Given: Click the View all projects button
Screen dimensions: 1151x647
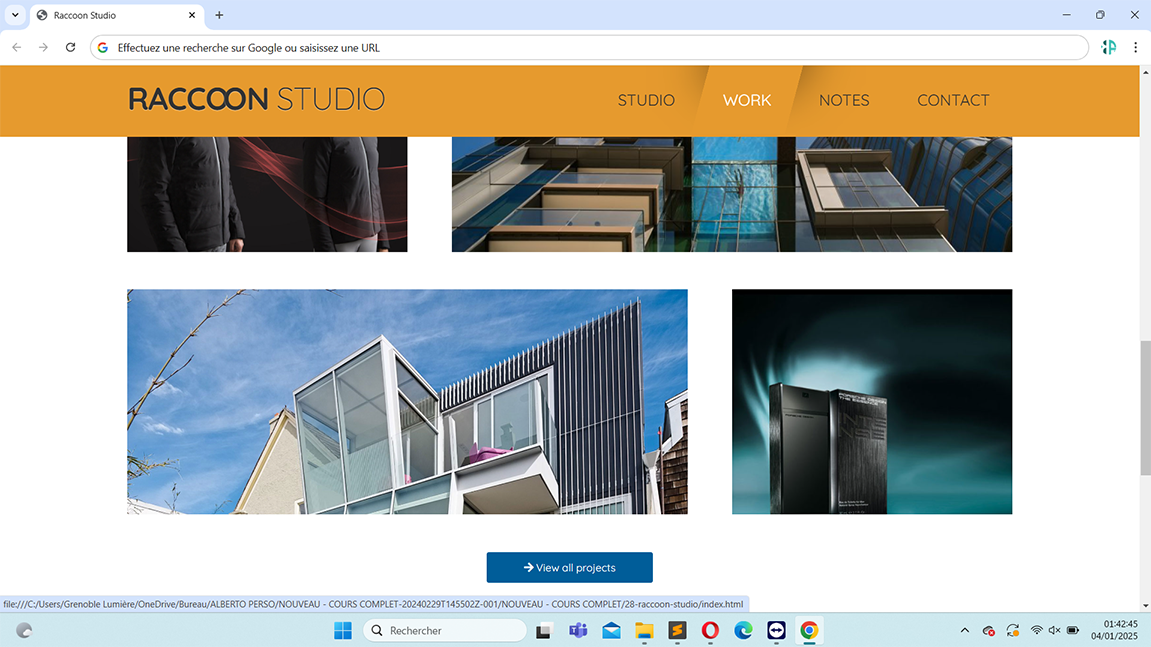Looking at the screenshot, I should [569, 567].
